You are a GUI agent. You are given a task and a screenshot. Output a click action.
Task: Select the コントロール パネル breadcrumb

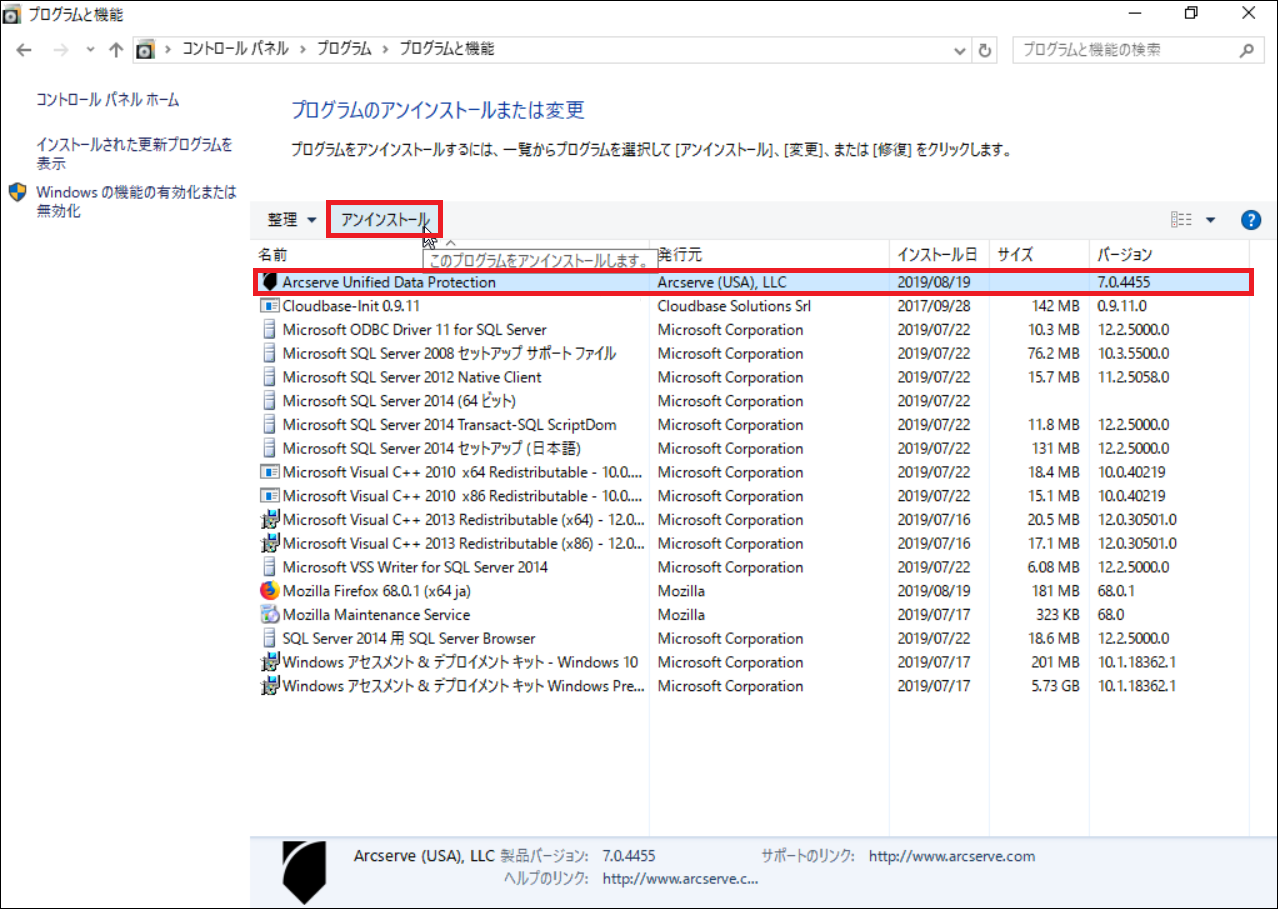coord(235,49)
